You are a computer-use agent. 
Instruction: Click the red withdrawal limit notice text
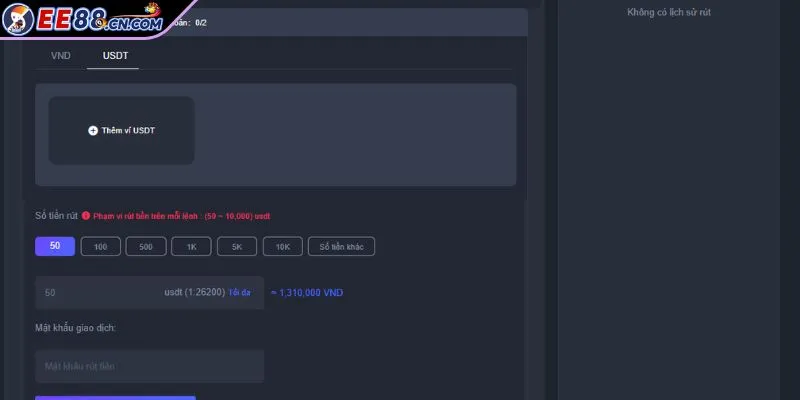182,216
